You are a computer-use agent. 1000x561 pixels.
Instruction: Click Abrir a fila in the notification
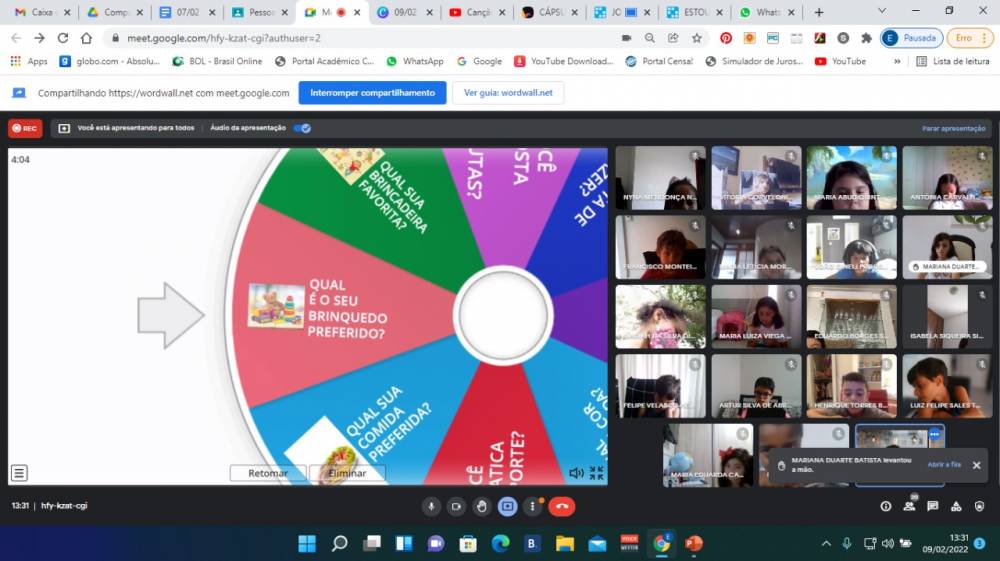[x=944, y=465]
